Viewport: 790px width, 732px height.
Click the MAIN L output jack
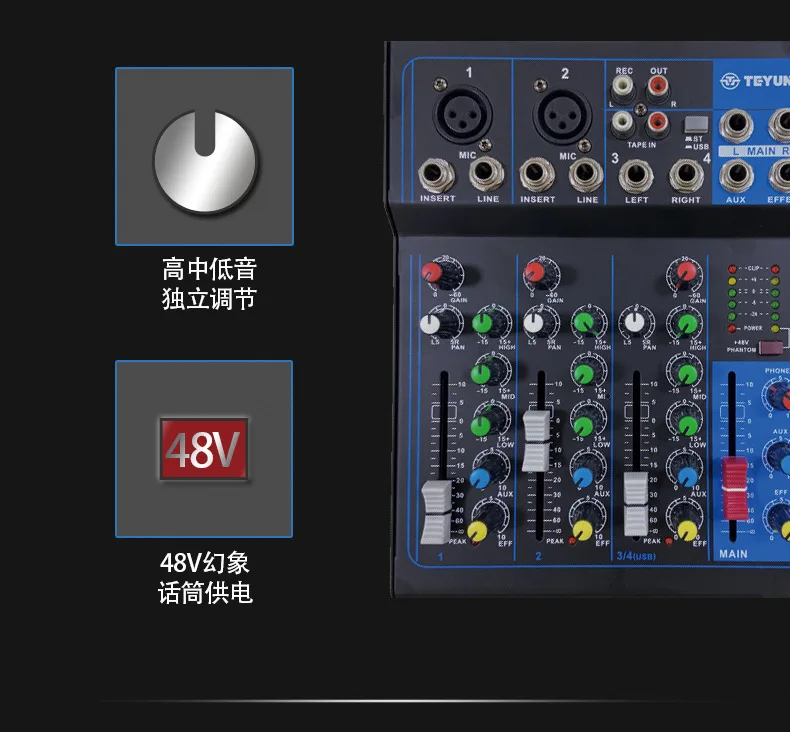tap(736, 126)
